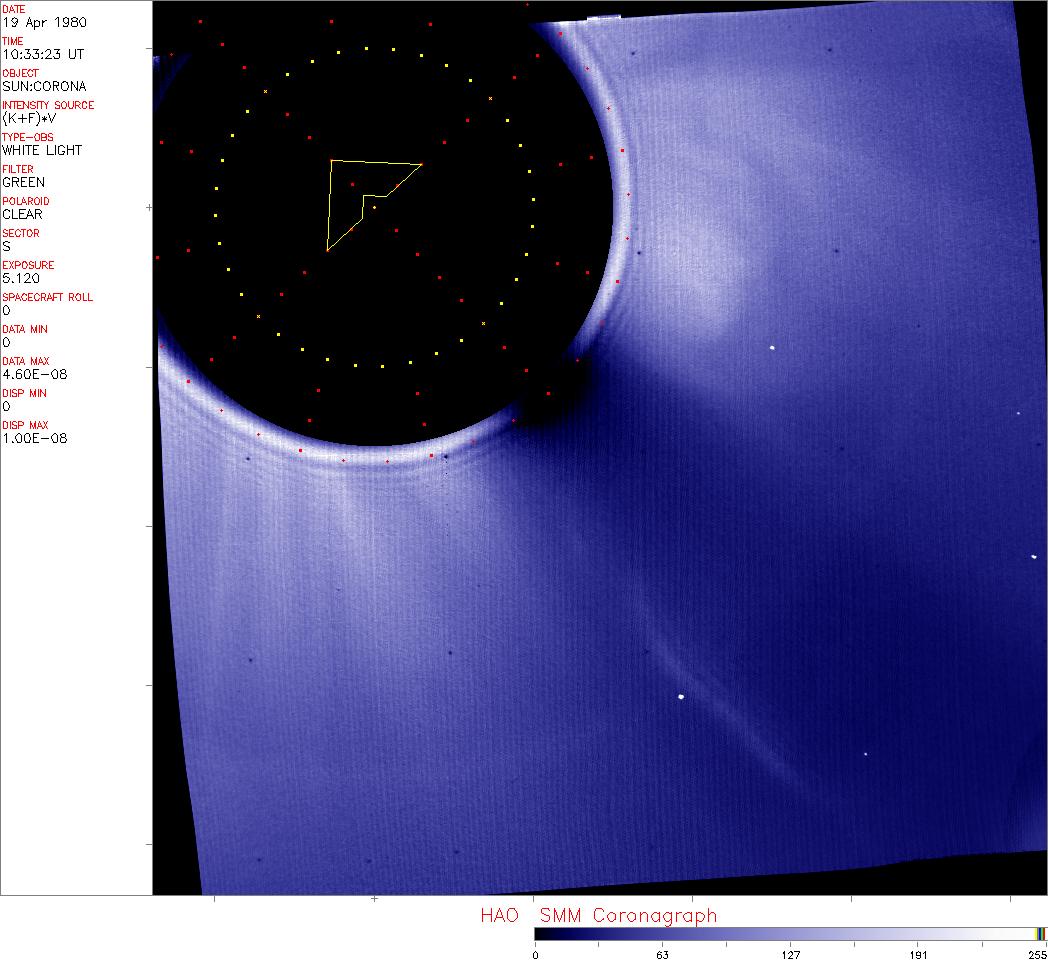This screenshot has width=1048, height=960.
Task: Click the "SPACECRAFT ROLL" label
Action: (48, 297)
